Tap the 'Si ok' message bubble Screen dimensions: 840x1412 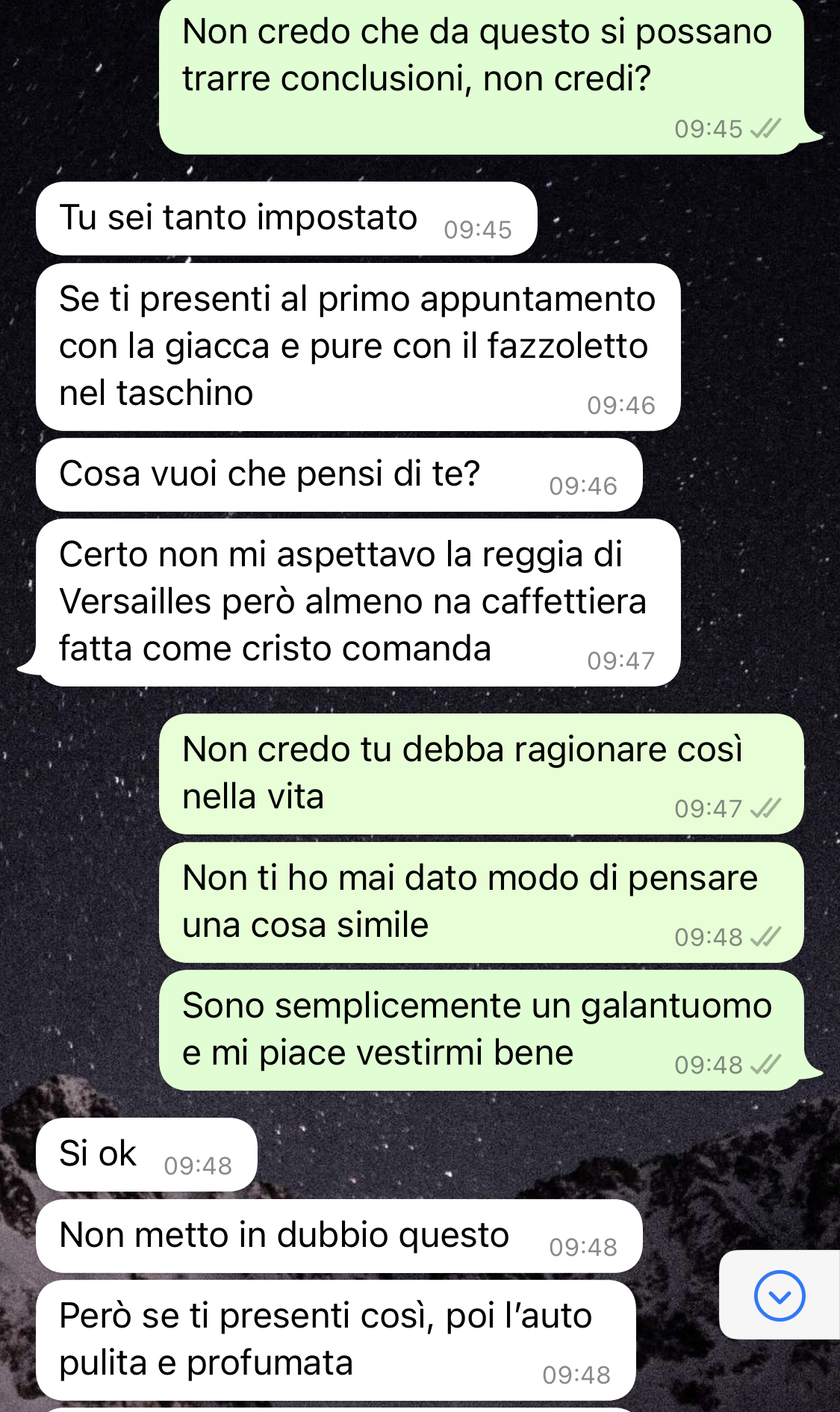tap(147, 1155)
